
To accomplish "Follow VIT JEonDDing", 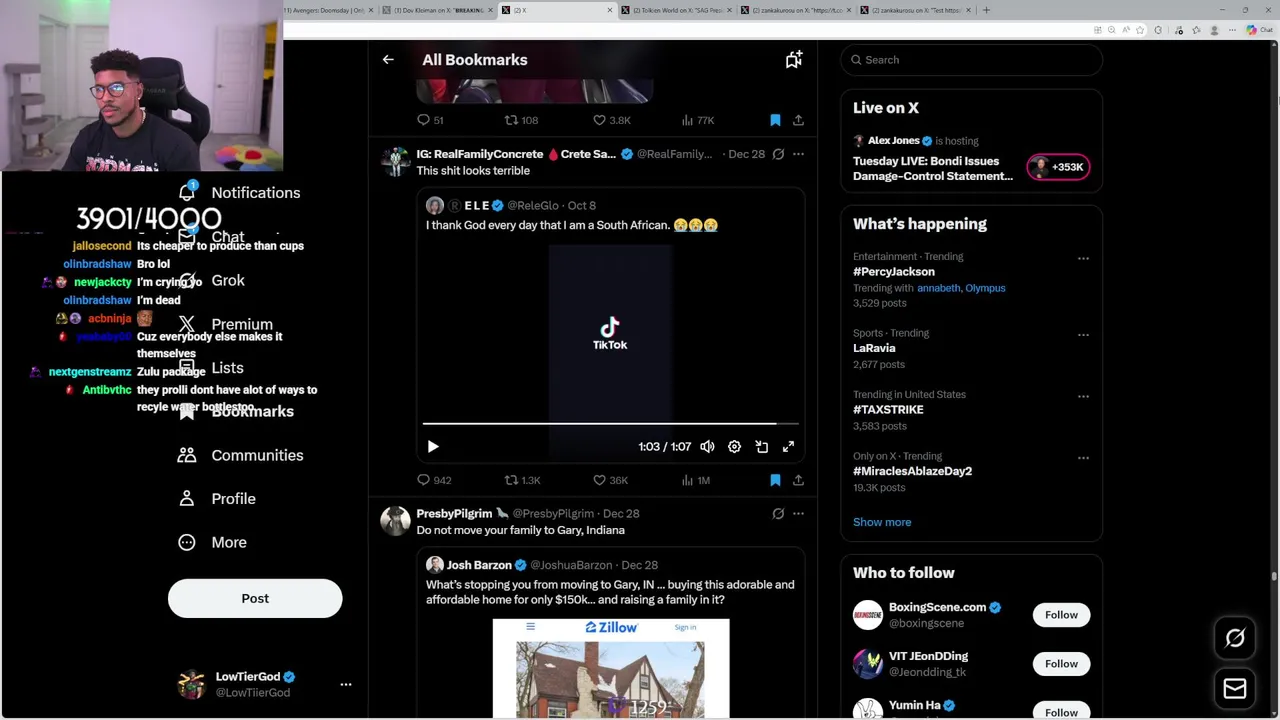I will pyautogui.click(x=1061, y=664).
